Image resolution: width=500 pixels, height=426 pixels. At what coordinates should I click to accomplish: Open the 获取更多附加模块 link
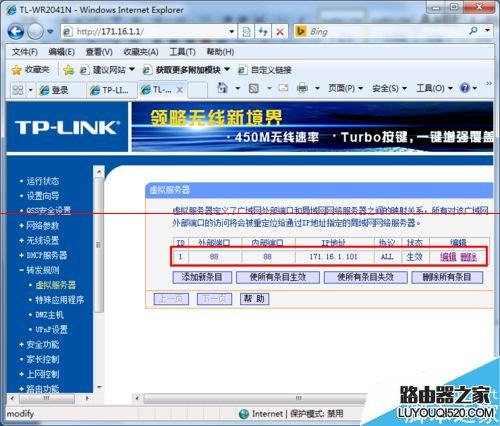[186, 70]
